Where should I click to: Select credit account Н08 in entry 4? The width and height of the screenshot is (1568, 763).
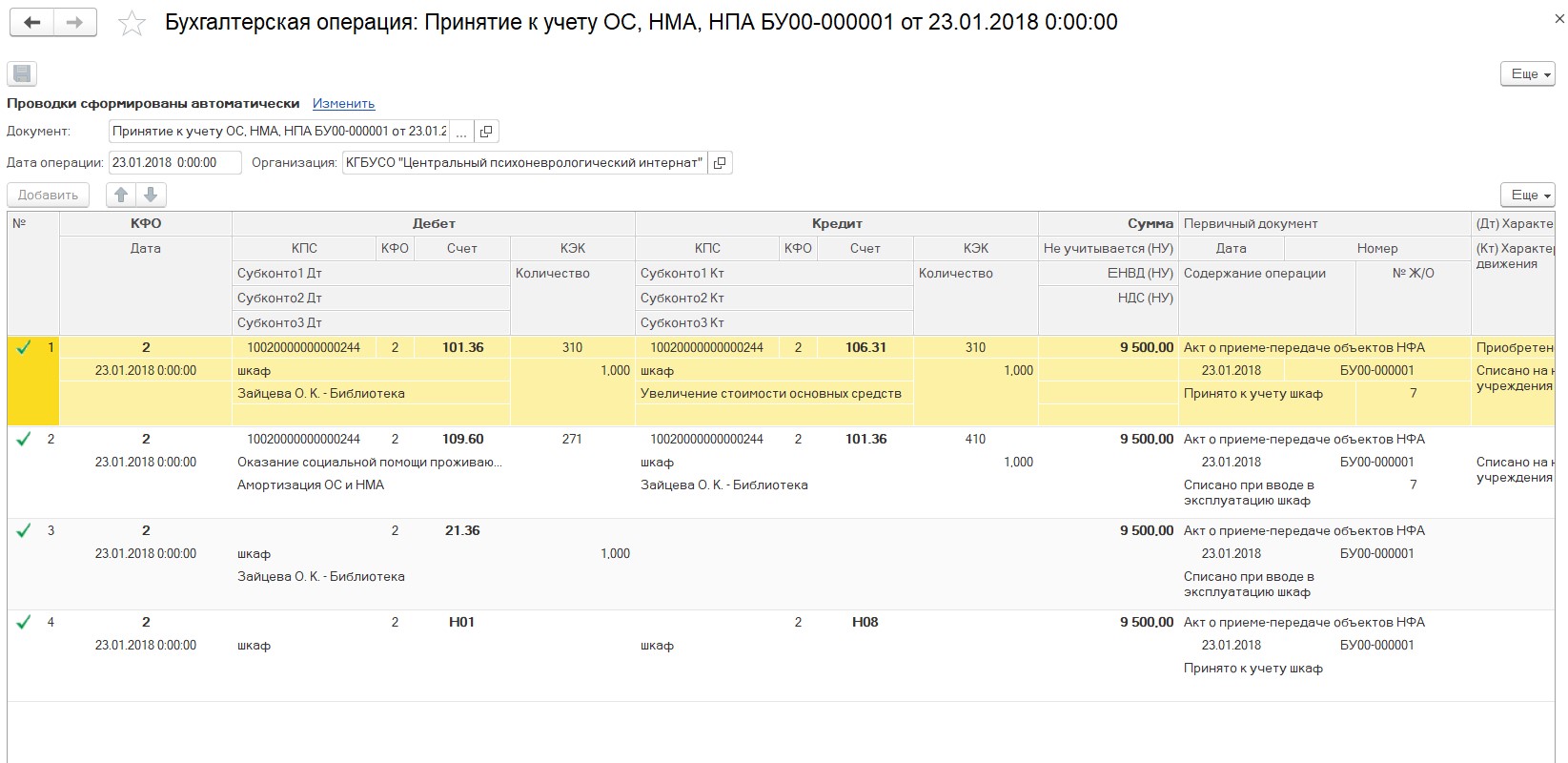[x=865, y=622]
